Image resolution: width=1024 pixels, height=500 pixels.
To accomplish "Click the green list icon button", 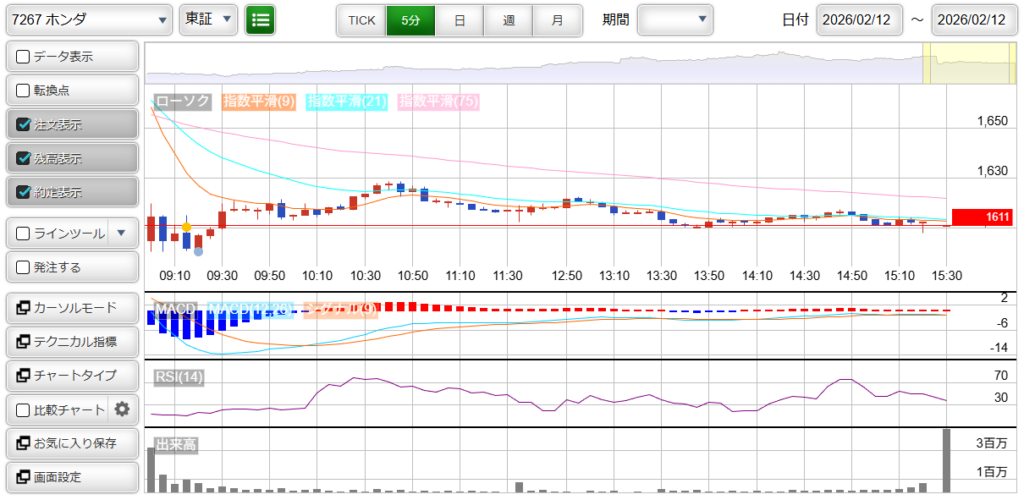I will tap(260, 19).
